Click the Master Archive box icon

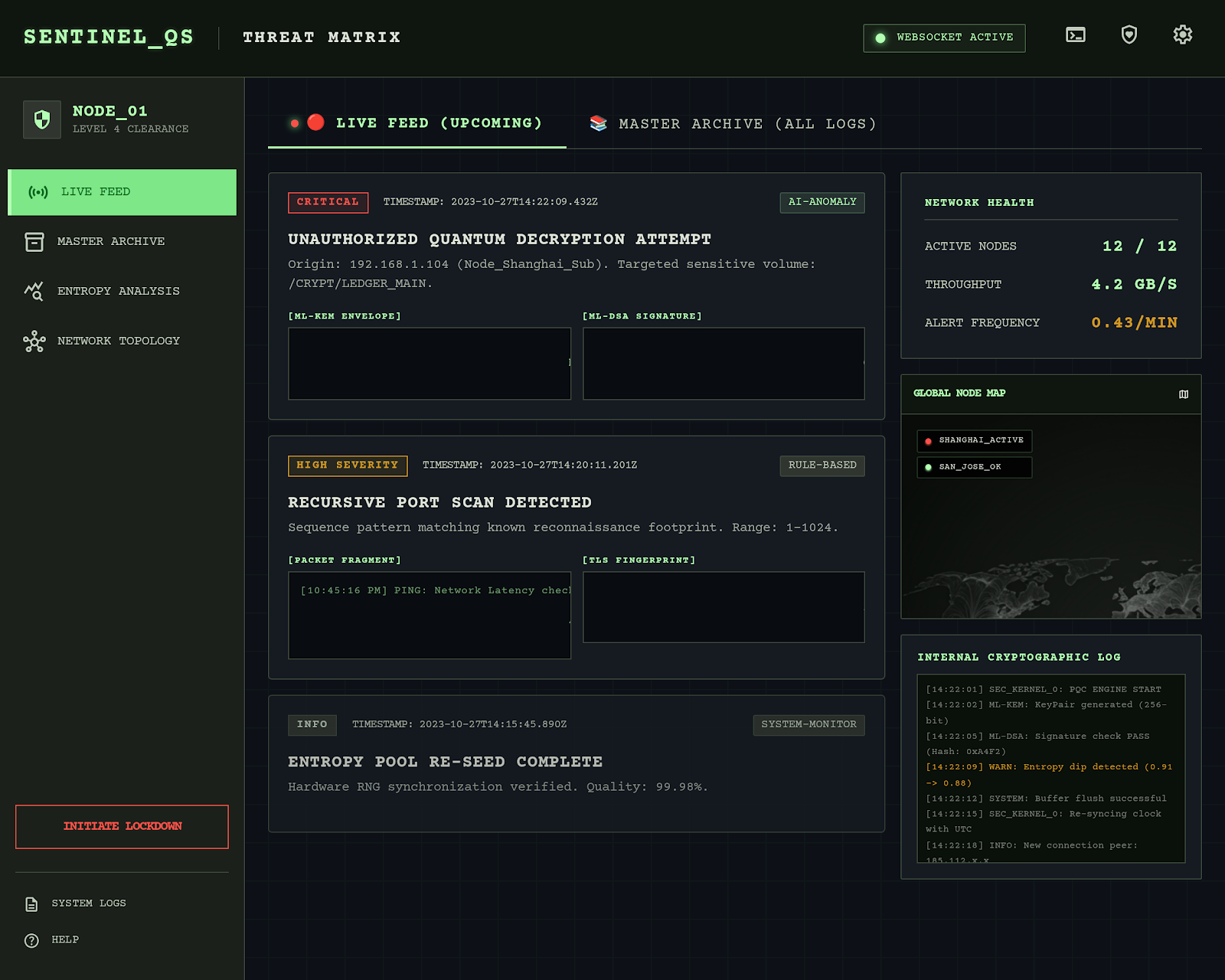tap(34, 241)
